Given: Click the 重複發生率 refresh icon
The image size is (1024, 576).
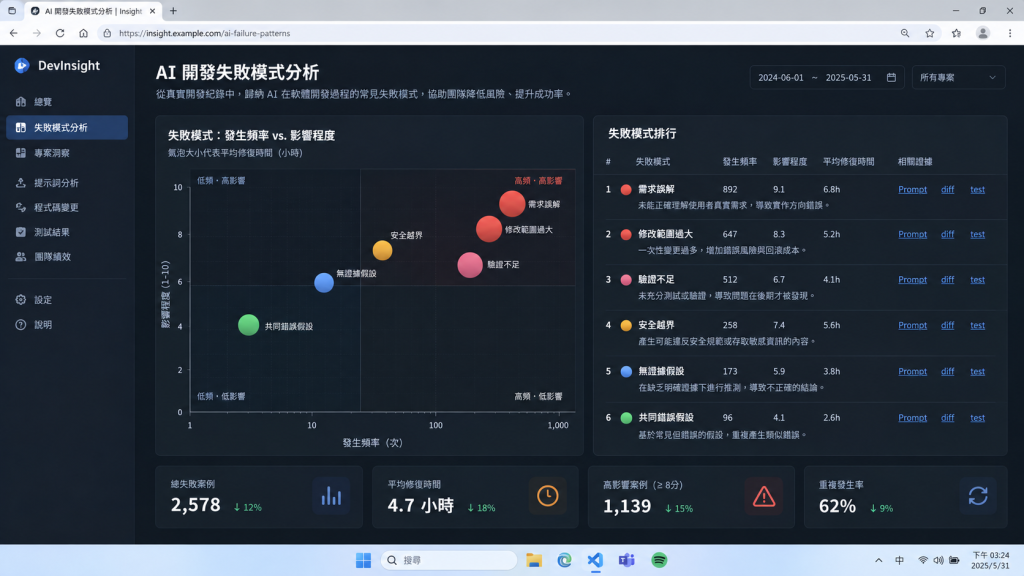Looking at the screenshot, I should click(x=978, y=496).
